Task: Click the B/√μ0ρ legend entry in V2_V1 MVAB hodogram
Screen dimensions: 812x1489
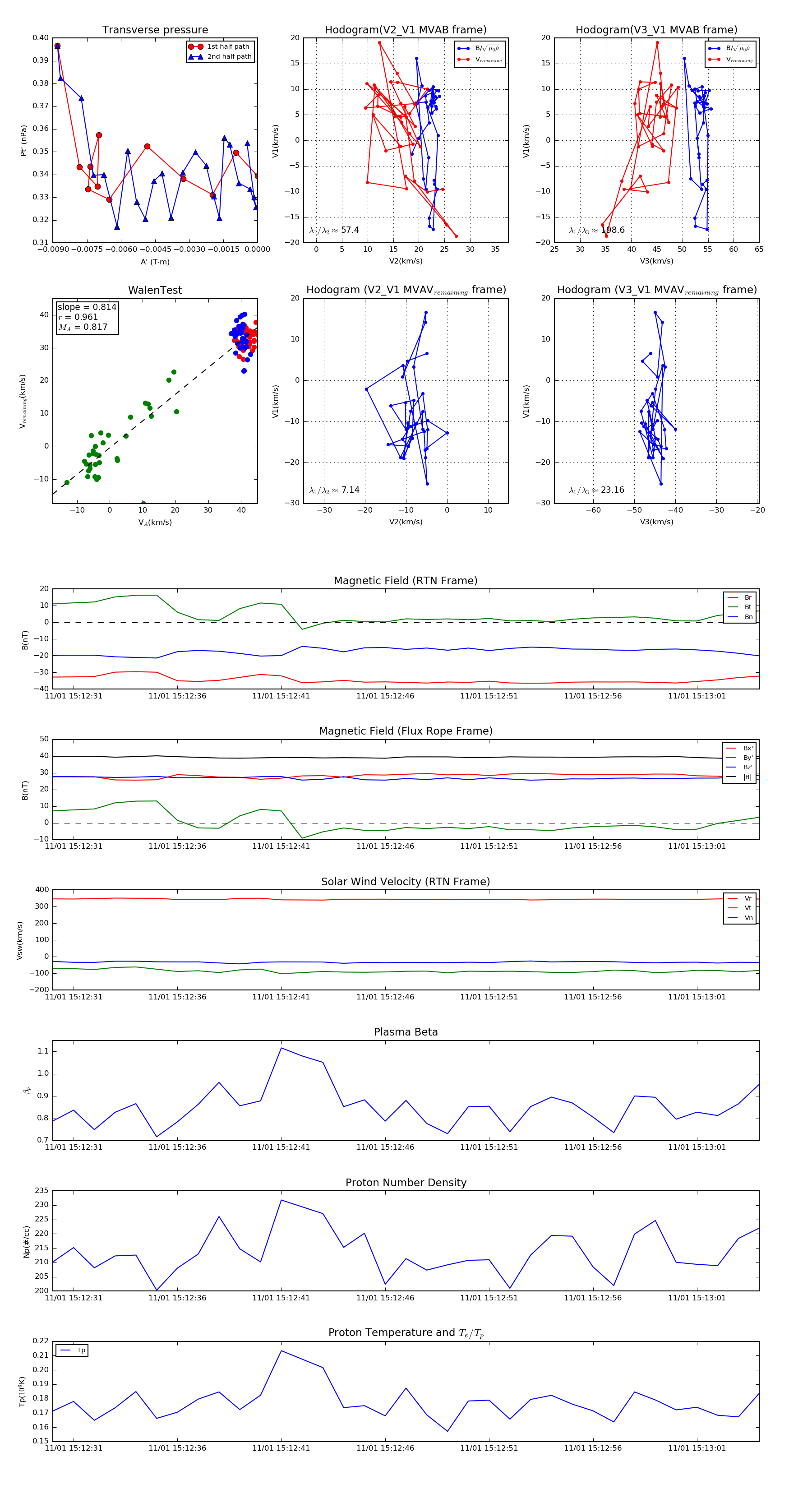Action: [479, 49]
